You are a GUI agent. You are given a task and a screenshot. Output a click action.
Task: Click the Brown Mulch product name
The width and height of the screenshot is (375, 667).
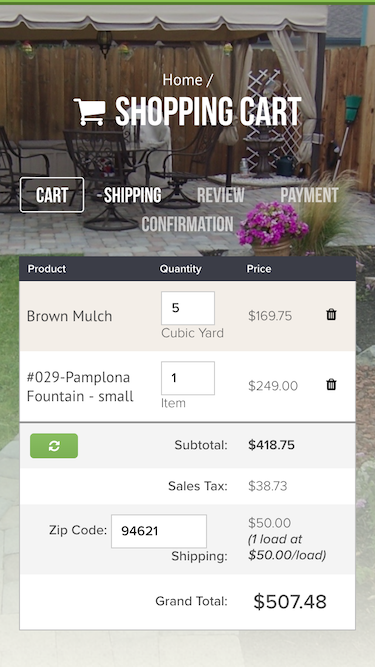(x=69, y=316)
